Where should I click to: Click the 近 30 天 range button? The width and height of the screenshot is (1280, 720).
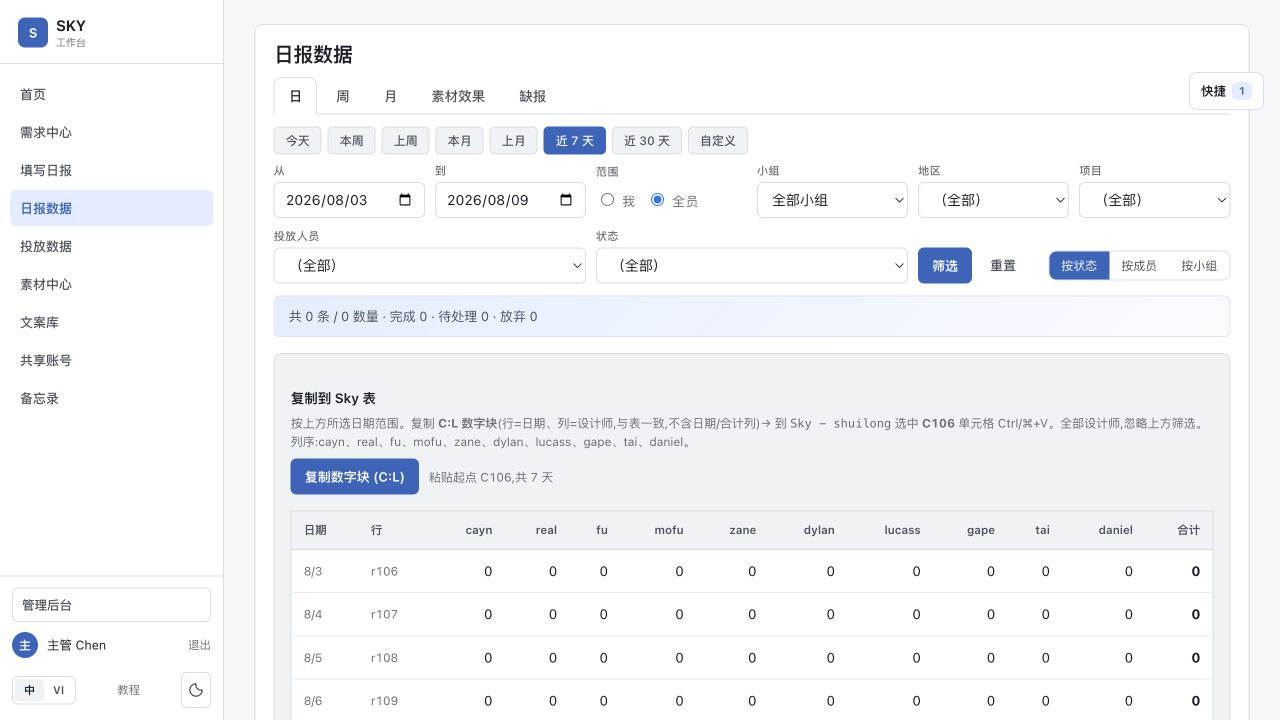647,141
